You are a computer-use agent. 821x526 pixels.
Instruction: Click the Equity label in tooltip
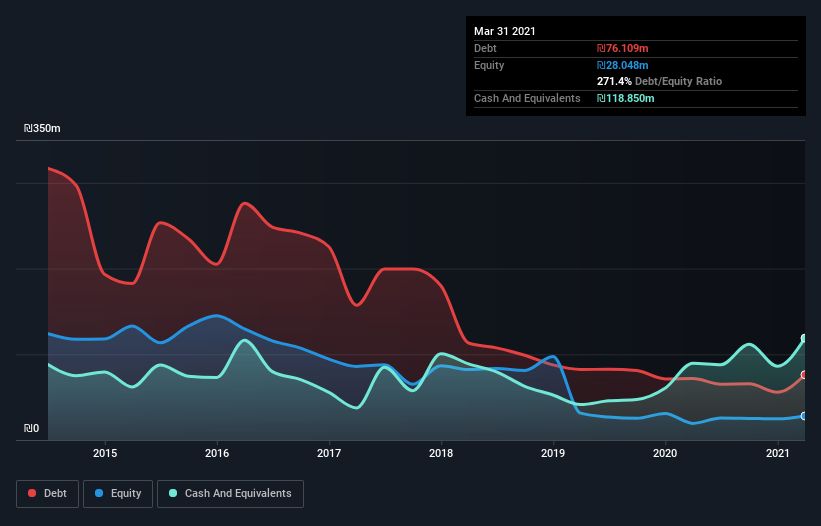[x=489, y=65]
